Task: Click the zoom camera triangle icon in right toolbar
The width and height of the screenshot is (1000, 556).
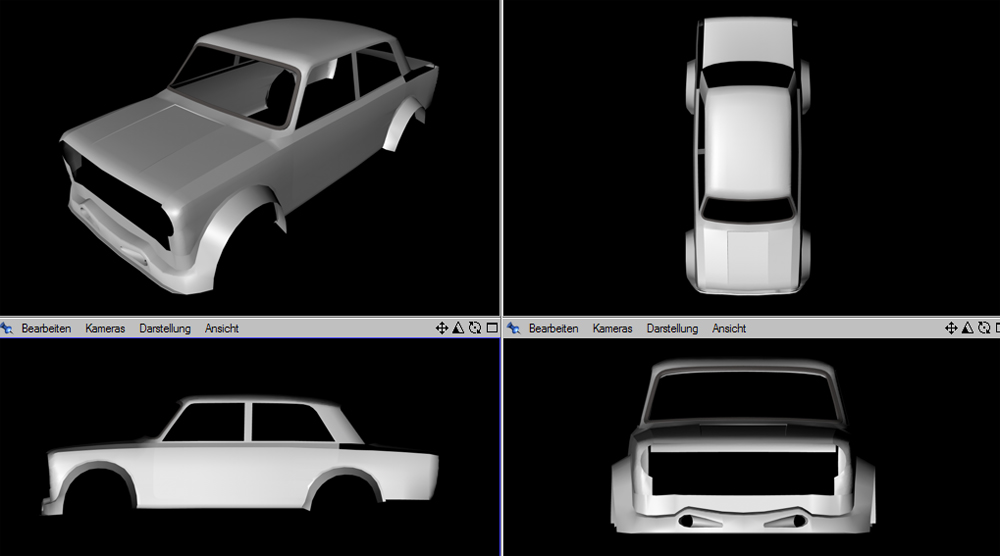Action: 966,328
